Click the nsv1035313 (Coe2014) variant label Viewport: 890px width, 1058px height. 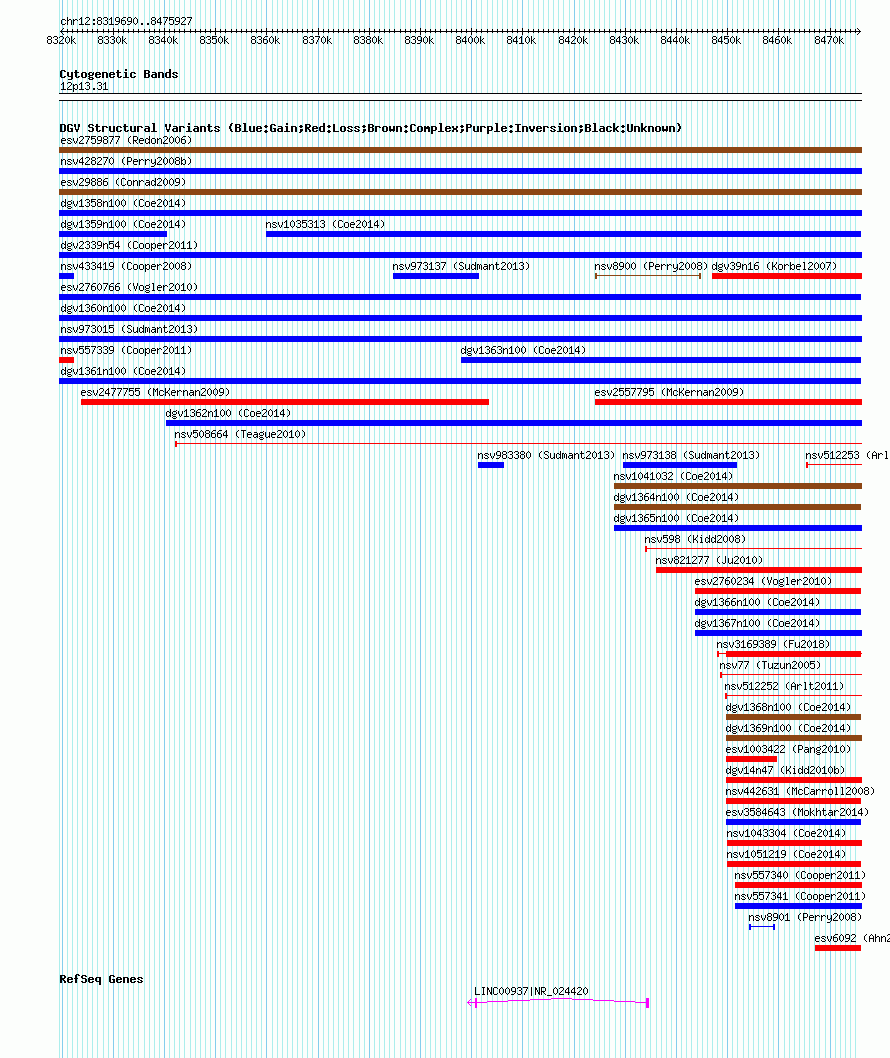(325, 224)
